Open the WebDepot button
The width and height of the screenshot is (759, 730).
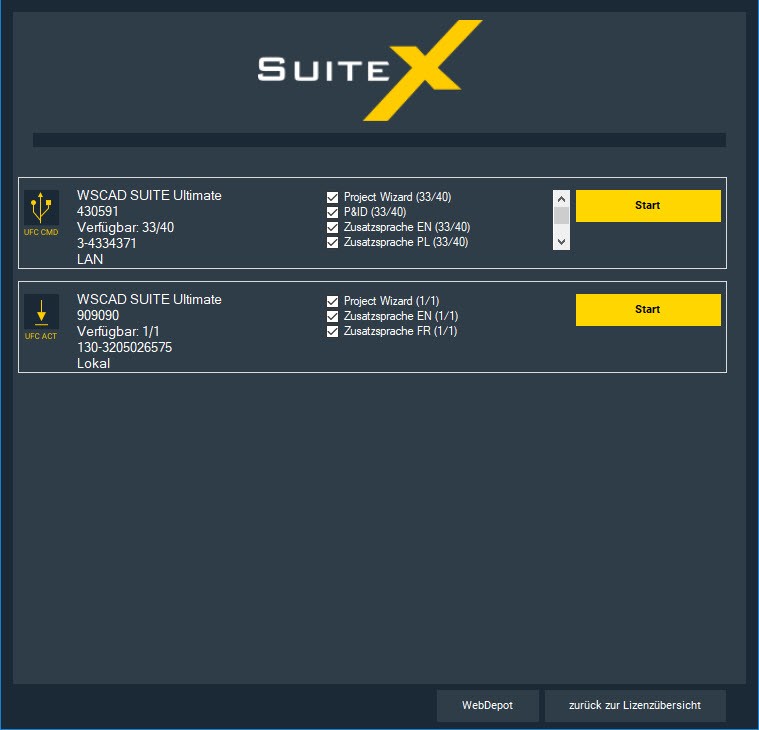[x=487, y=705]
